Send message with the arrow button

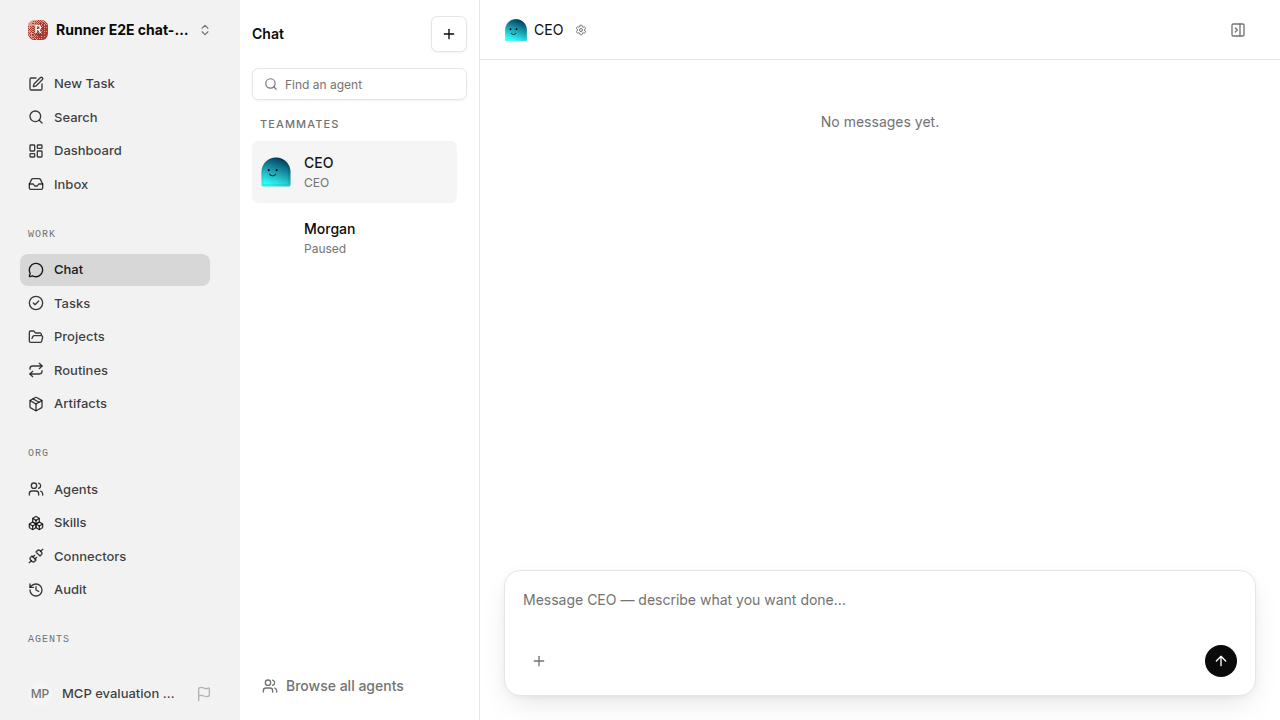coord(1221,661)
